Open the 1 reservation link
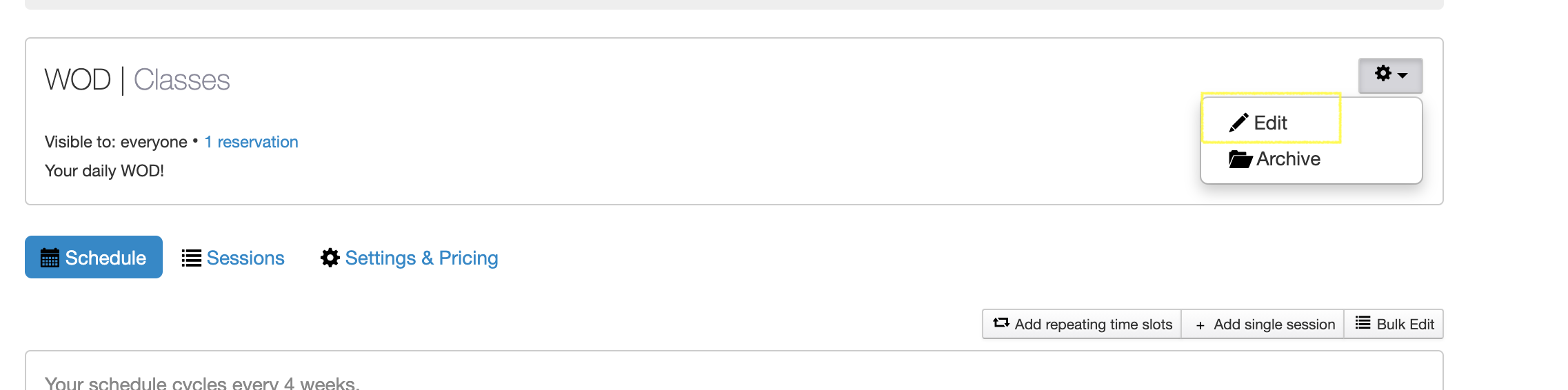The width and height of the screenshot is (1568, 390). pyautogui.click(x=251, y=142)
